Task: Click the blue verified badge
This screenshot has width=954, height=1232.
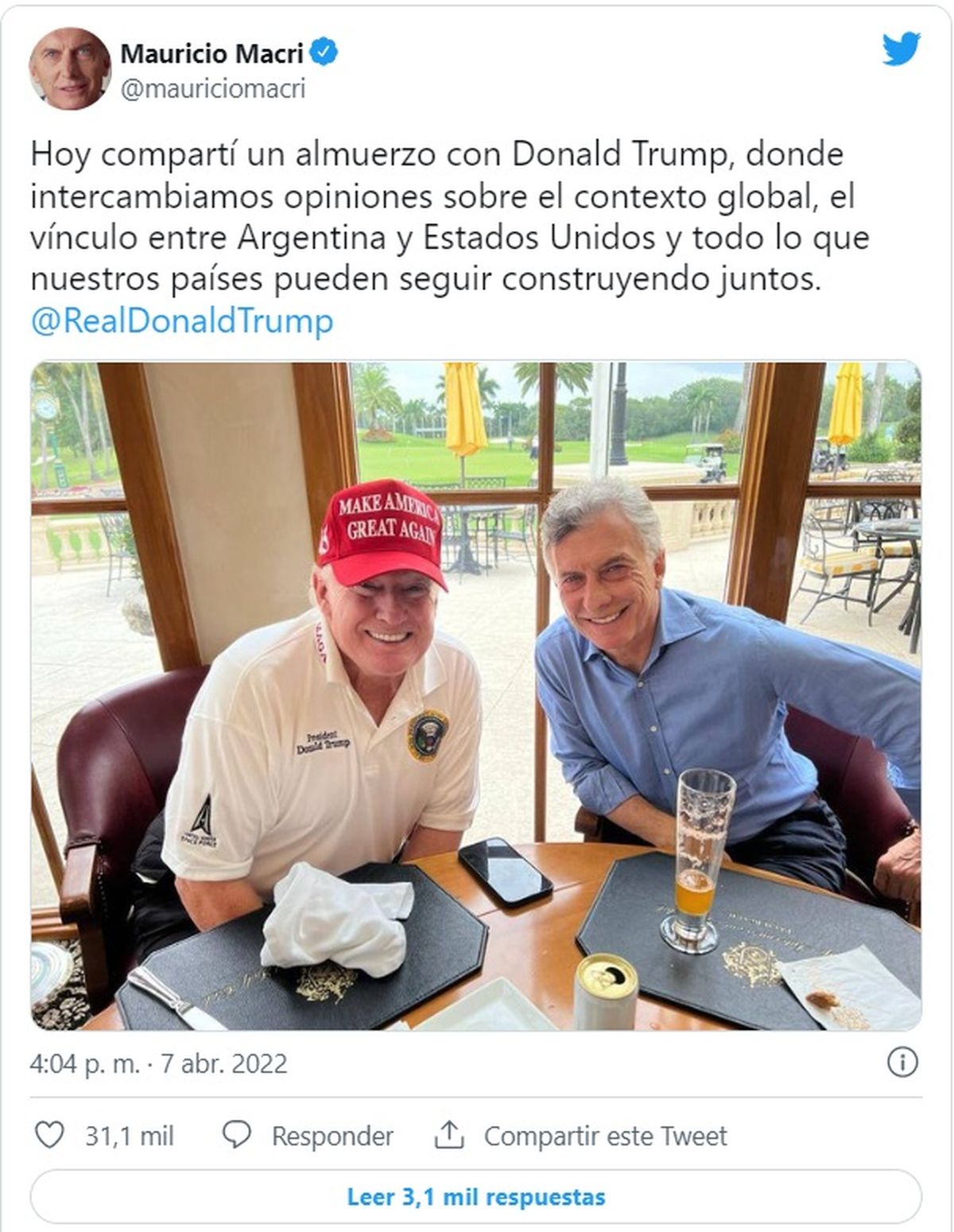Action: (x=324, y=52)
